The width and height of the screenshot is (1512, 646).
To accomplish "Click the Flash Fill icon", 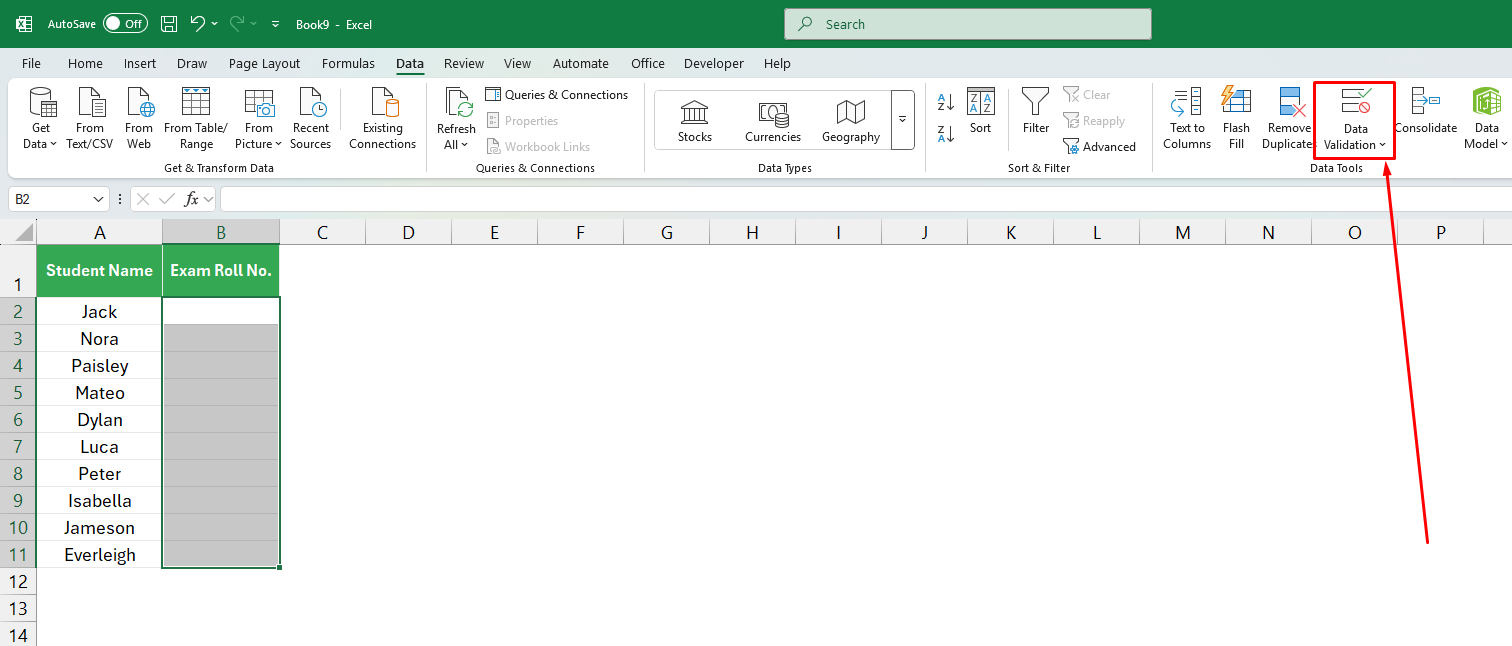I will click(x=1236, y=102).
